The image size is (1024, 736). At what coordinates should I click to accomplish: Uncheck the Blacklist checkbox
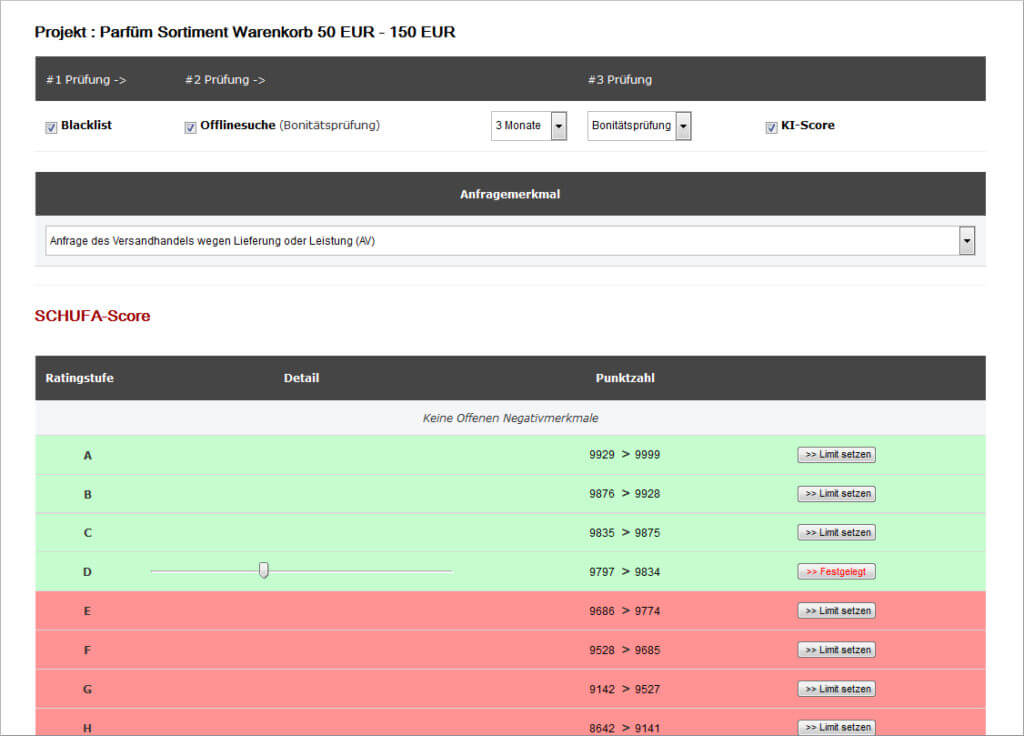(x=51, y=128)
